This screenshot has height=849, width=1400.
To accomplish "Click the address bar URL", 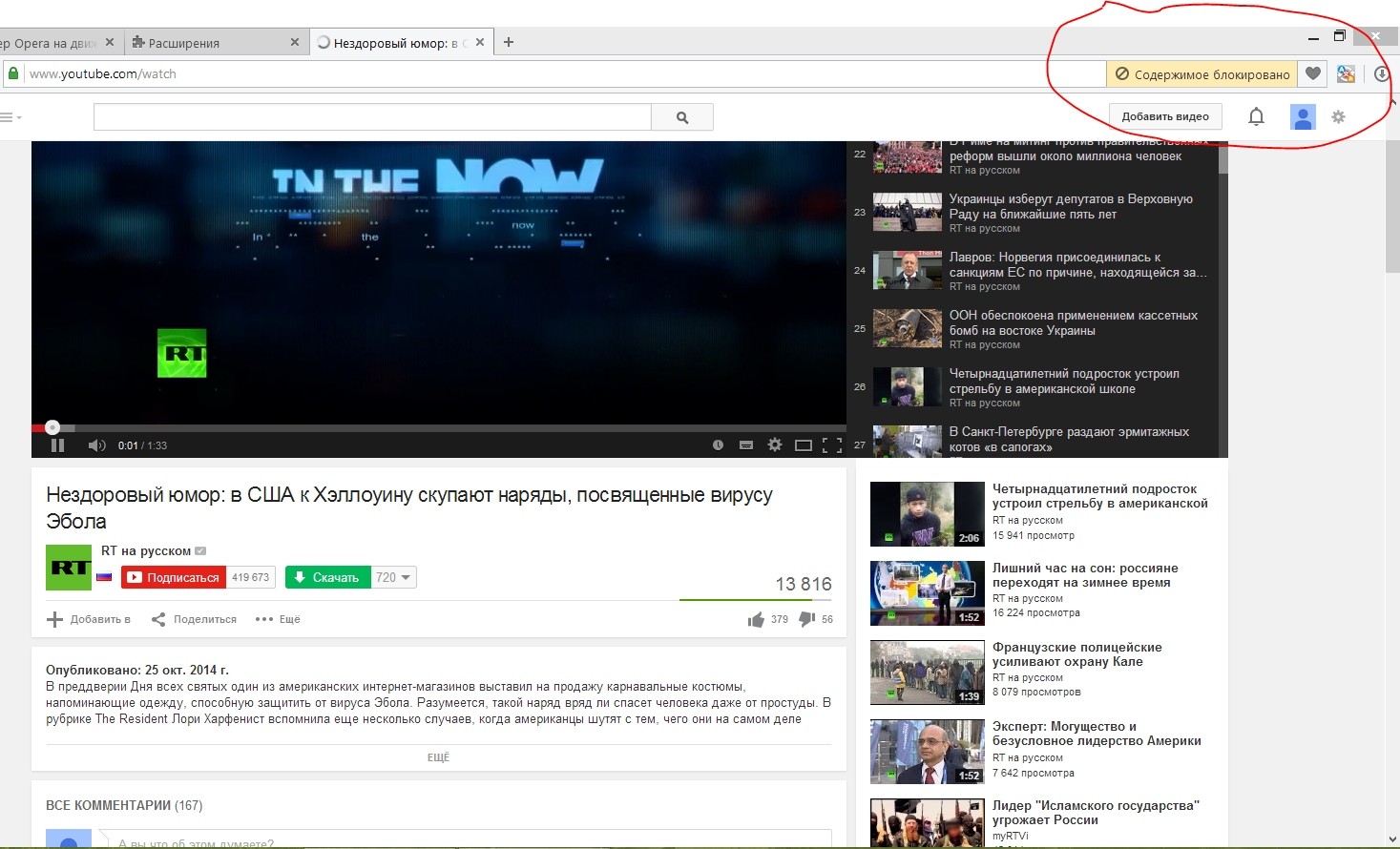I will coord(103,73).
